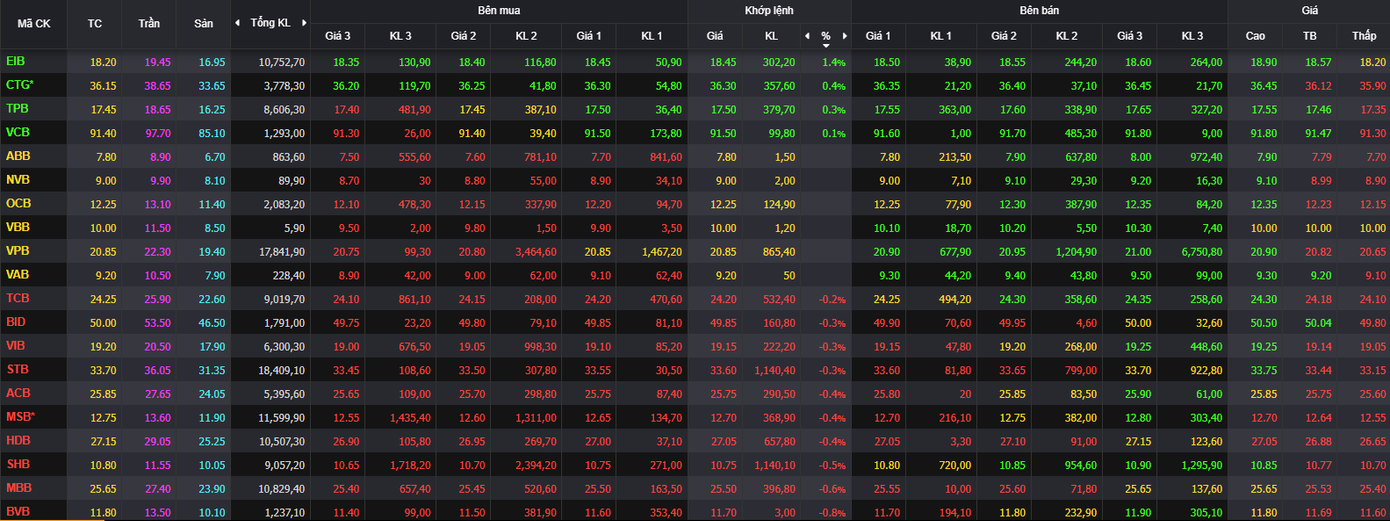This screenshot has height=521, width=1390.
Task: Toggle sort arrow under % header
Action: pos(826,45)
